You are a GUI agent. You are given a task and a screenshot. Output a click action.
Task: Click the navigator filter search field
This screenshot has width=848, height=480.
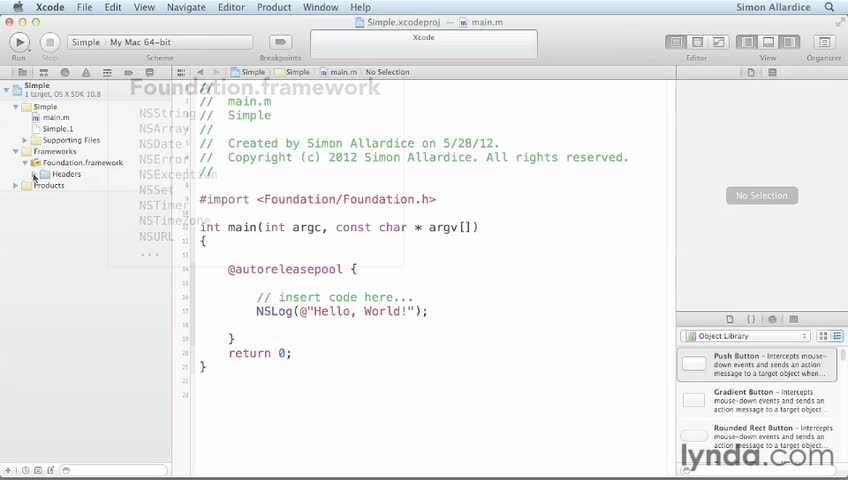tap(114, 470)
